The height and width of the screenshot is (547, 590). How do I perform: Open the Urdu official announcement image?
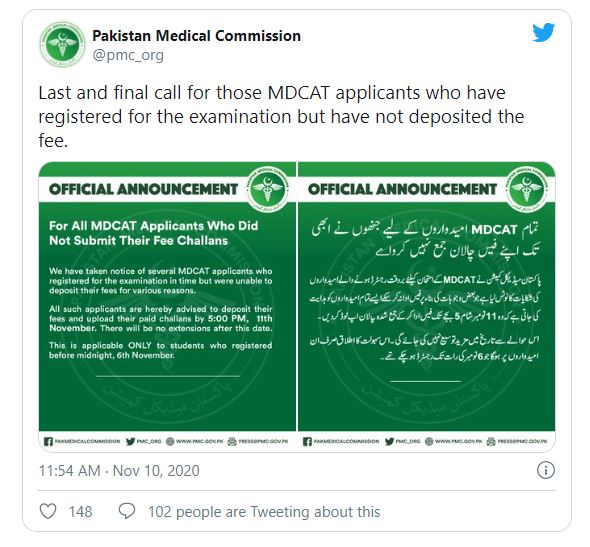pyautogui.click(x=426, y=306)
